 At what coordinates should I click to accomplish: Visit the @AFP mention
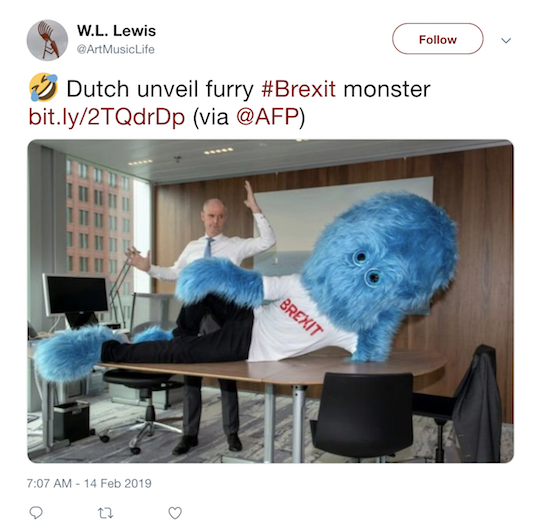(x=268, y=117)
